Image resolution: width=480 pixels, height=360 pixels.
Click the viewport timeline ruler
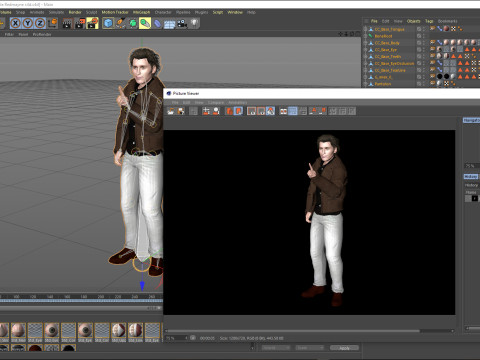(82, 296)
